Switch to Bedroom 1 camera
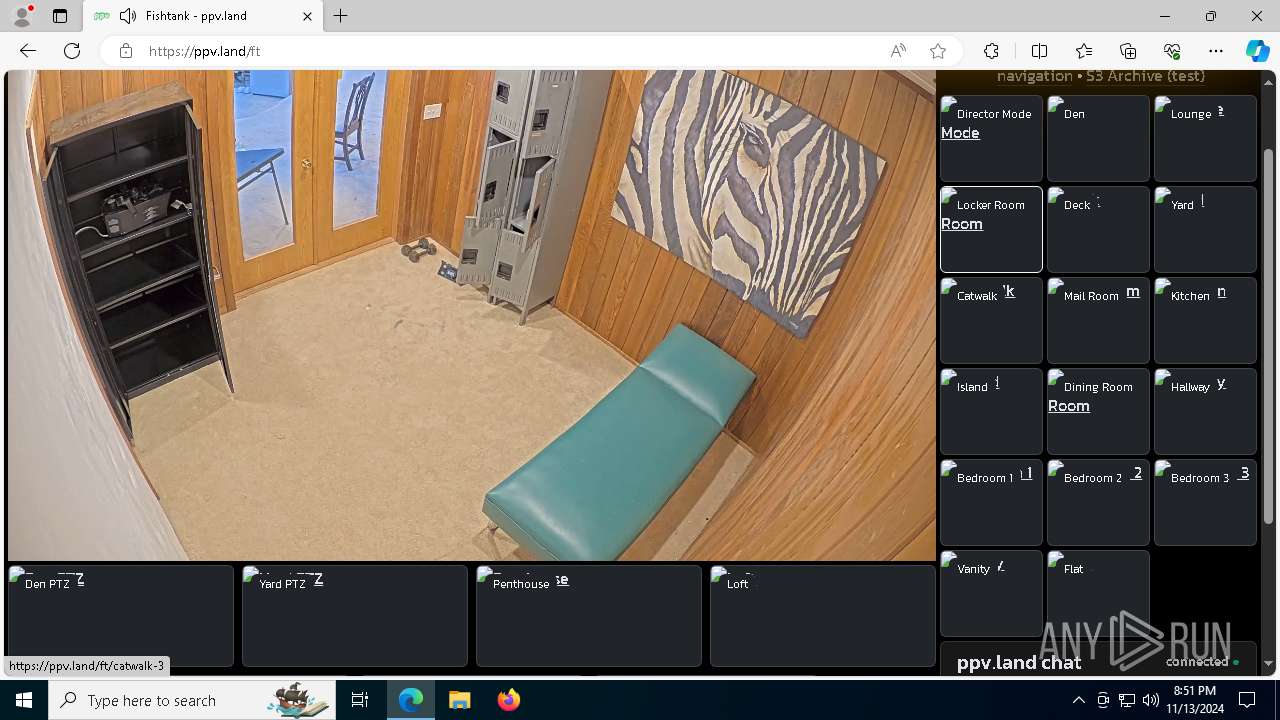This screenshot has width=1280, height=720. click(x=991, y=502)
